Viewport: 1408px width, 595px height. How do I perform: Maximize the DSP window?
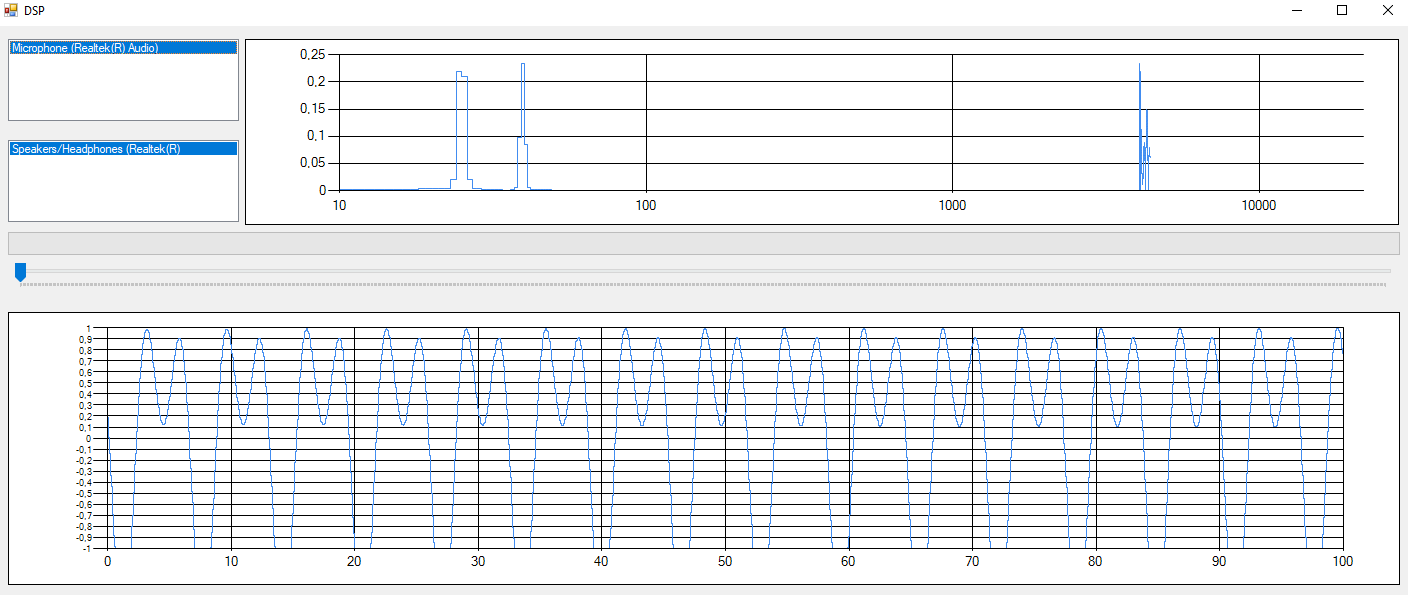coord(1342,10)
